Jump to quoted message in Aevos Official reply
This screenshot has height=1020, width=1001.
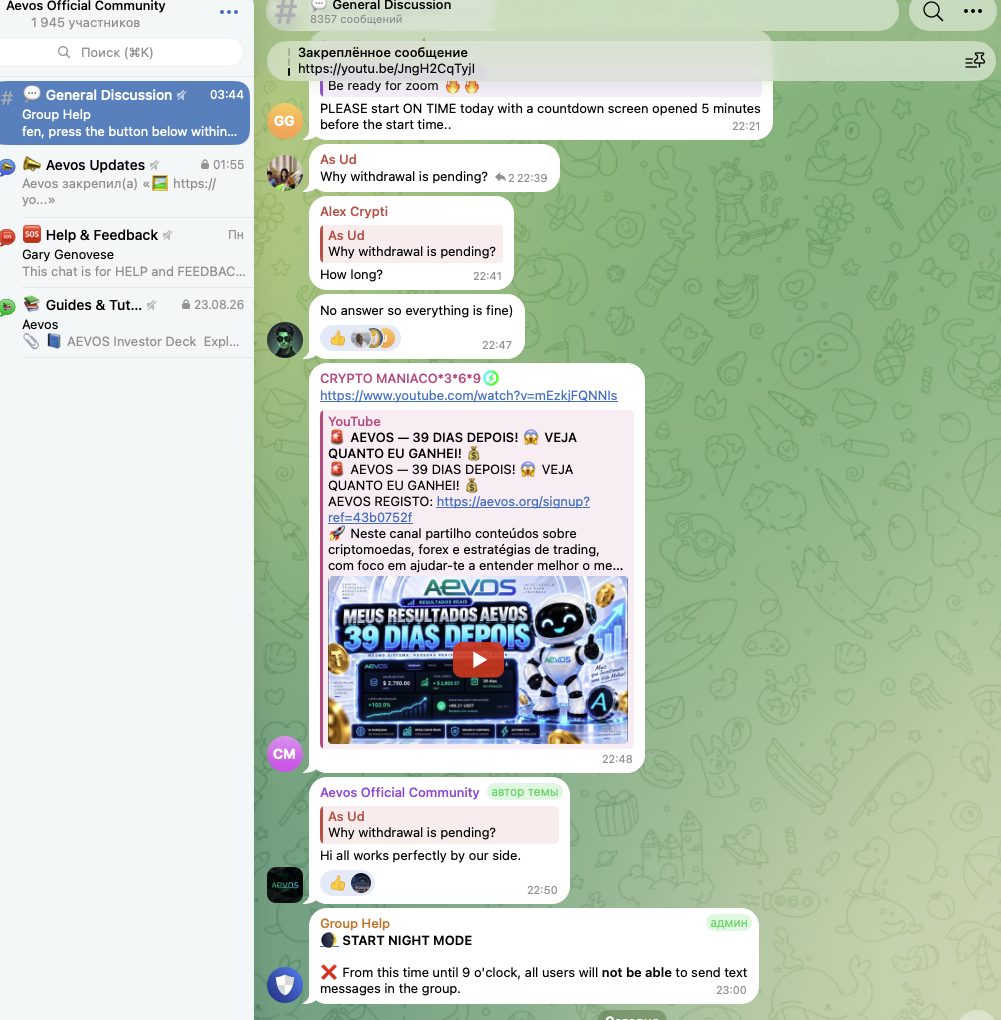pyautogui.click(x=440, y=824)
